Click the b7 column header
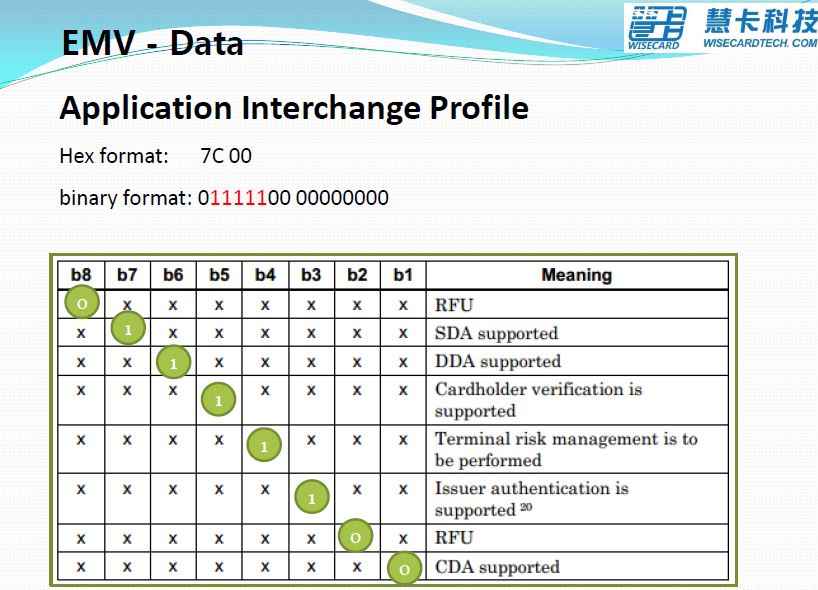 pos(127,274)
